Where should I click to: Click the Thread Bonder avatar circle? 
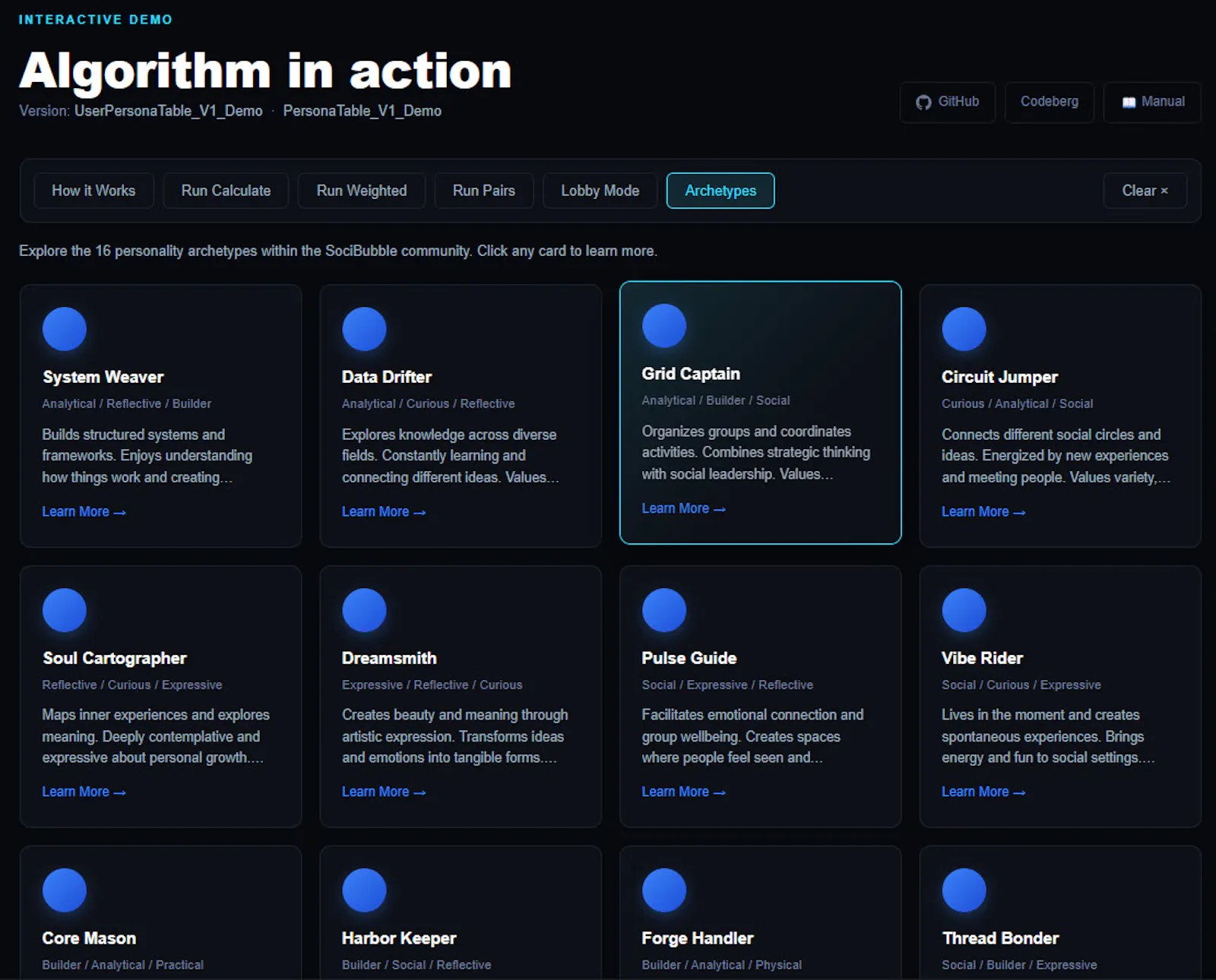(x=964, y=890)
